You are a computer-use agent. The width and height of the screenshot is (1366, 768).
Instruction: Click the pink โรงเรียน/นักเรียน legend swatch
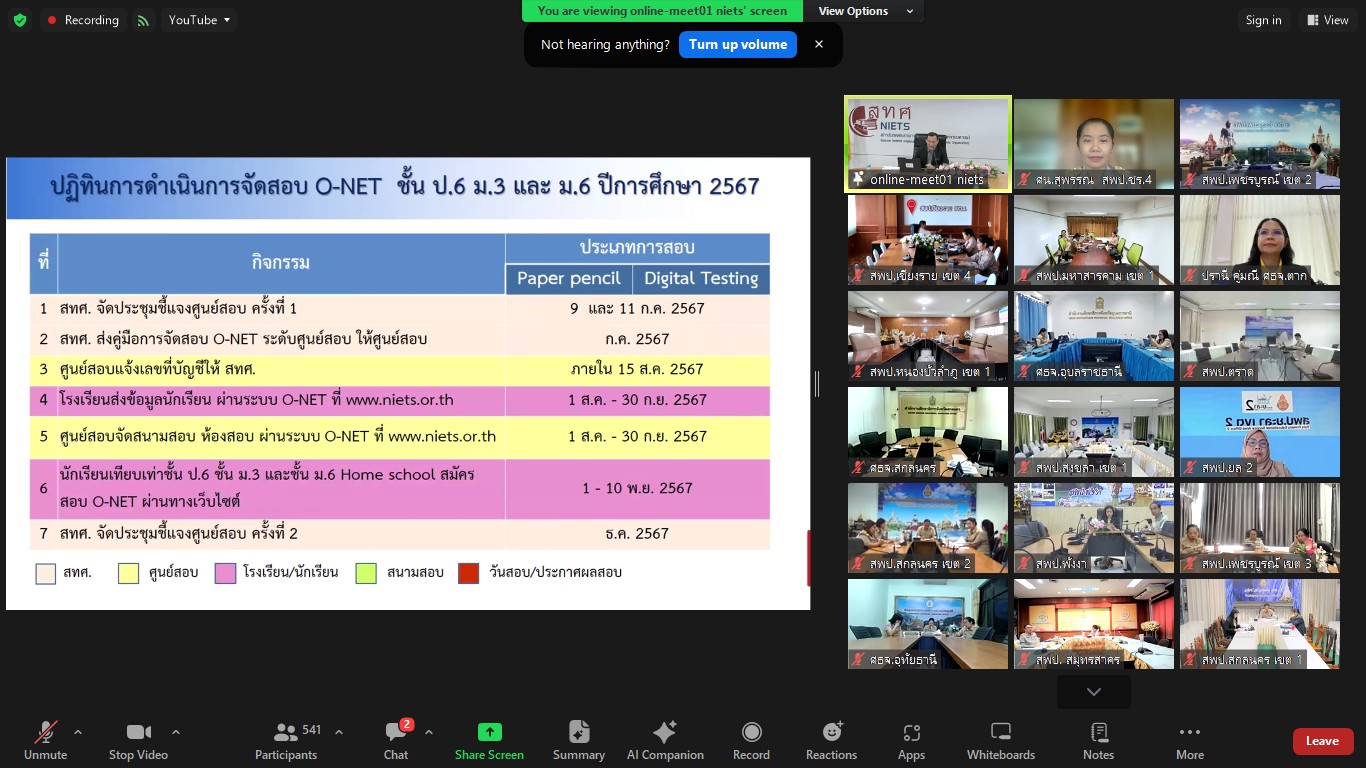[x=225, y=573]
